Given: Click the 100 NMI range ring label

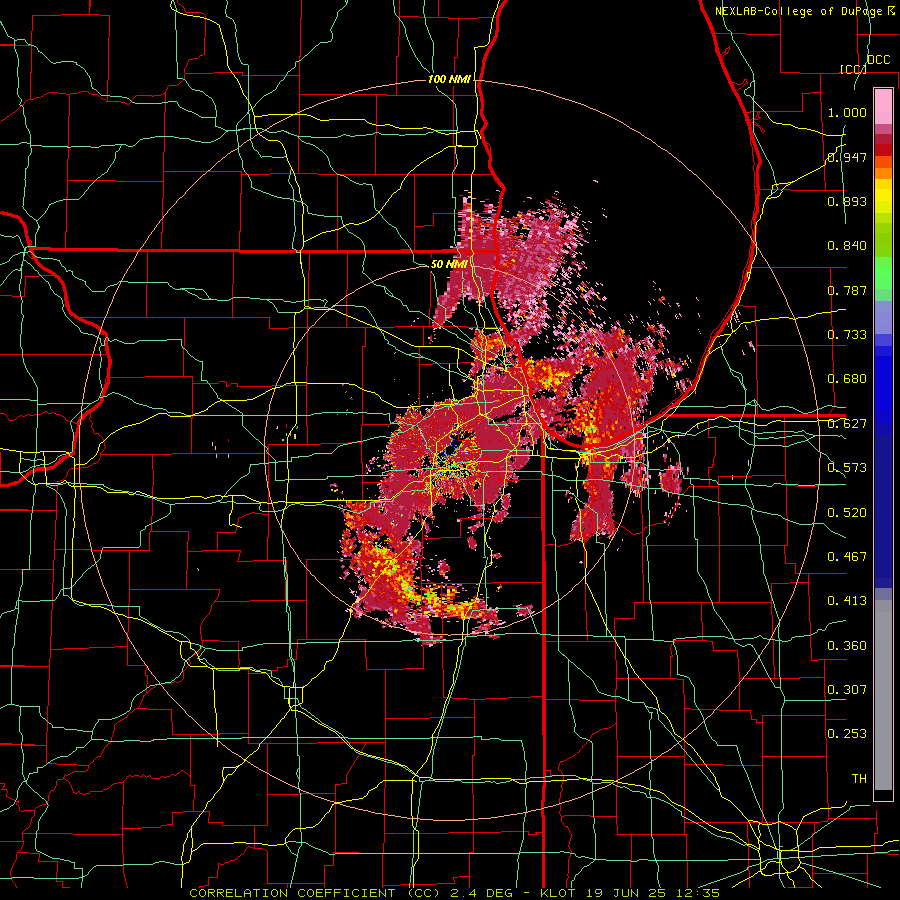Looking at the screenshot, I should point(449,79).
